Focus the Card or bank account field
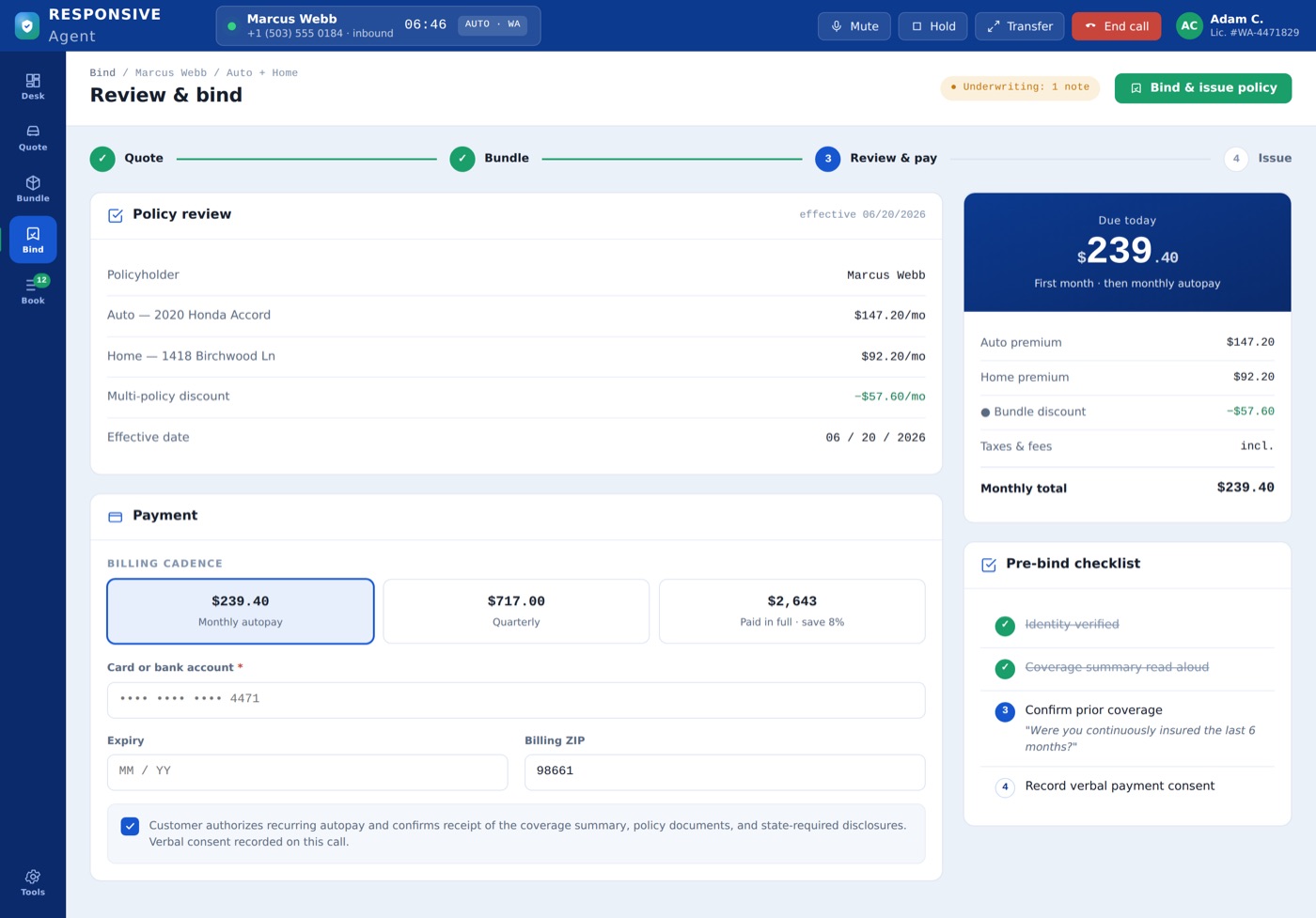 (x=516, y=700)
